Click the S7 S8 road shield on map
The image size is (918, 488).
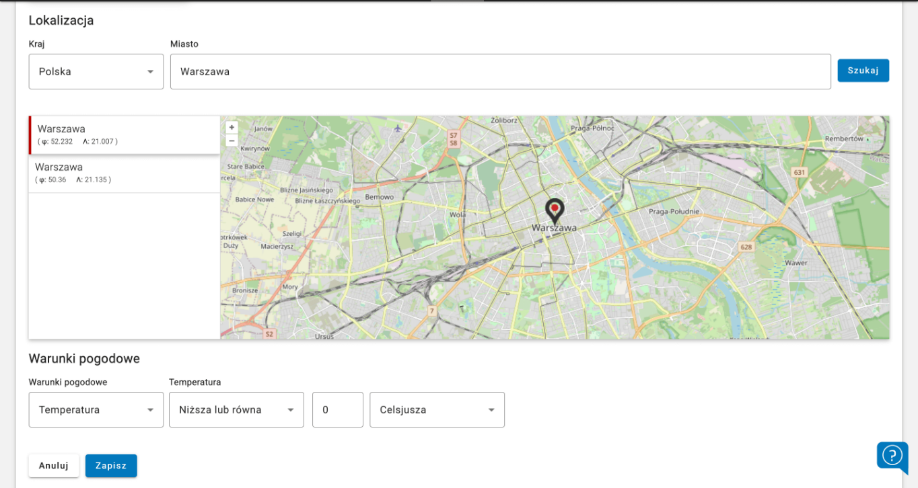[453, 139]
